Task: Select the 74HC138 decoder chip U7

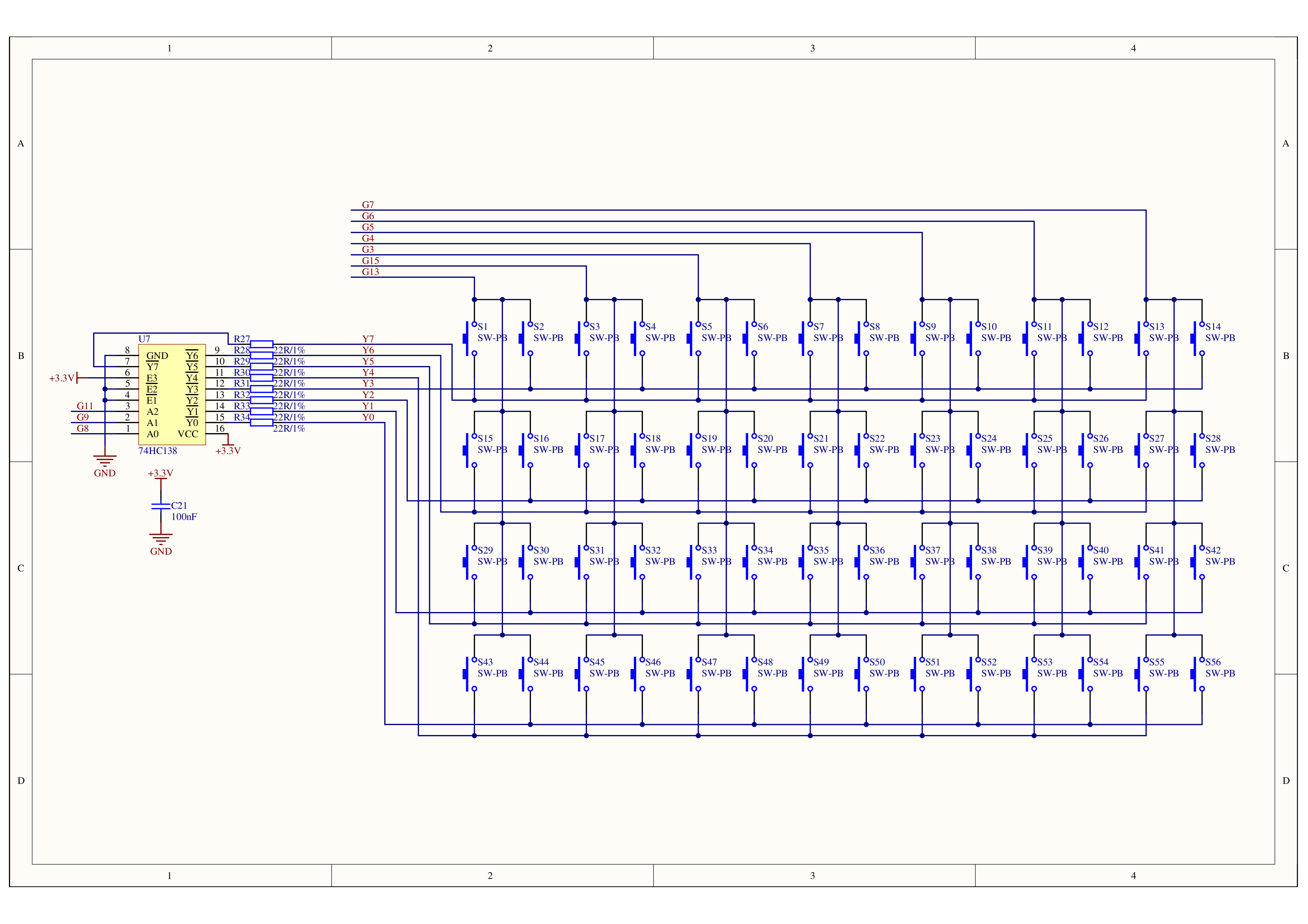Action: (x=172, y=394)
